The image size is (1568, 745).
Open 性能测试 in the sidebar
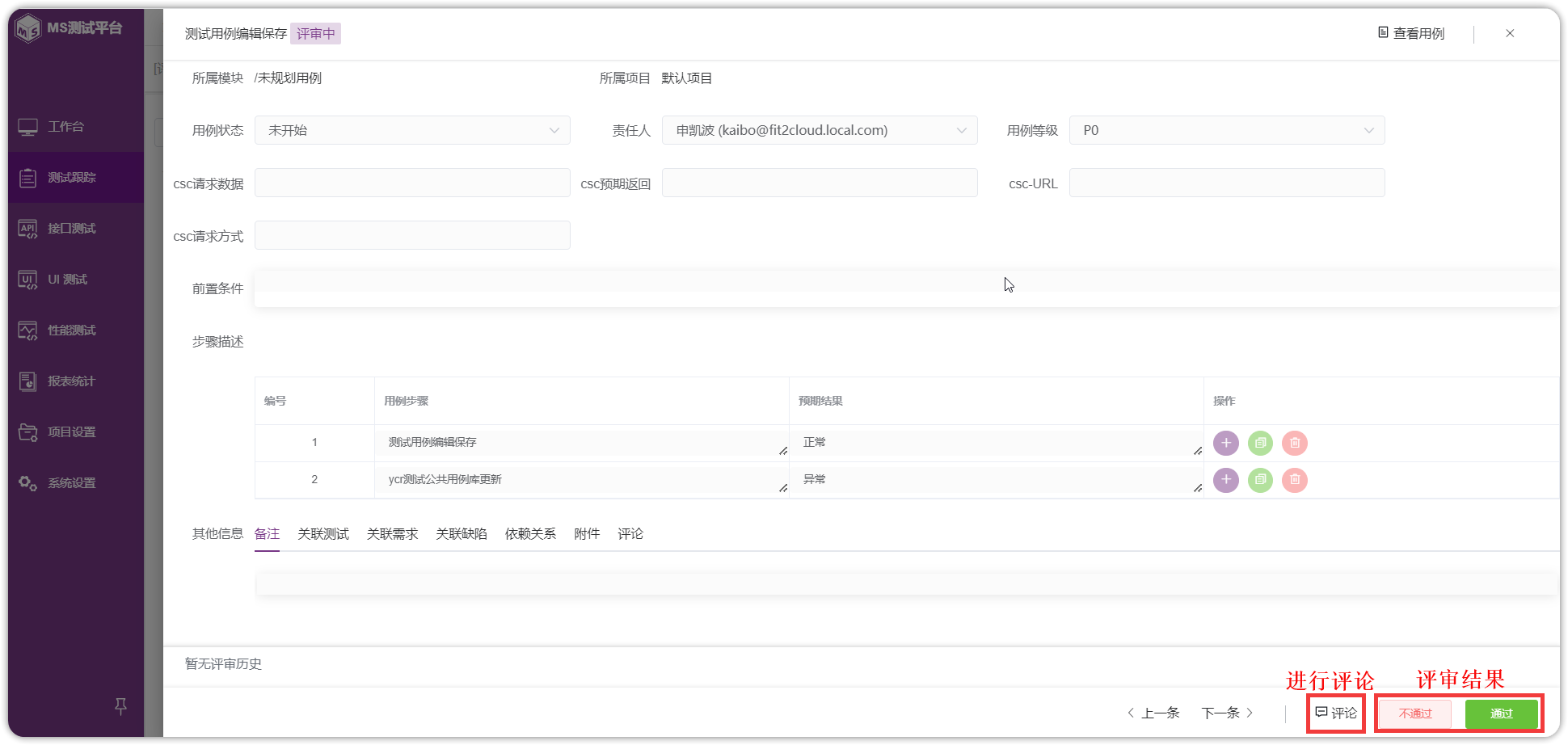[76, 330]
